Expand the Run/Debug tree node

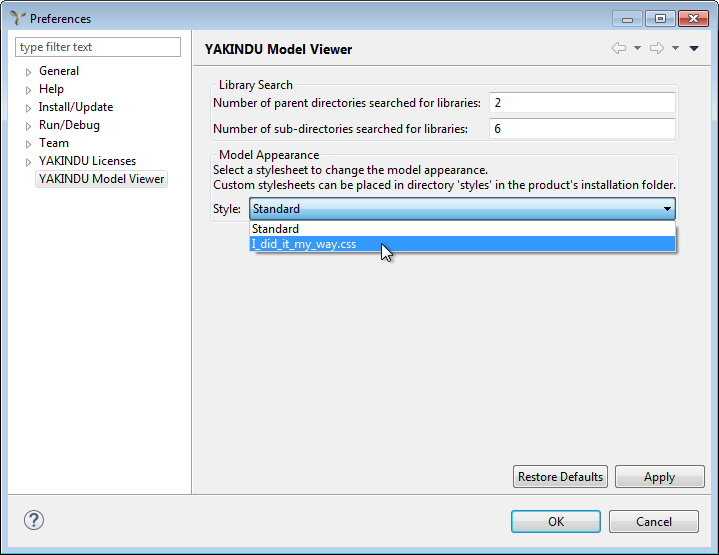tap(29, 126)
